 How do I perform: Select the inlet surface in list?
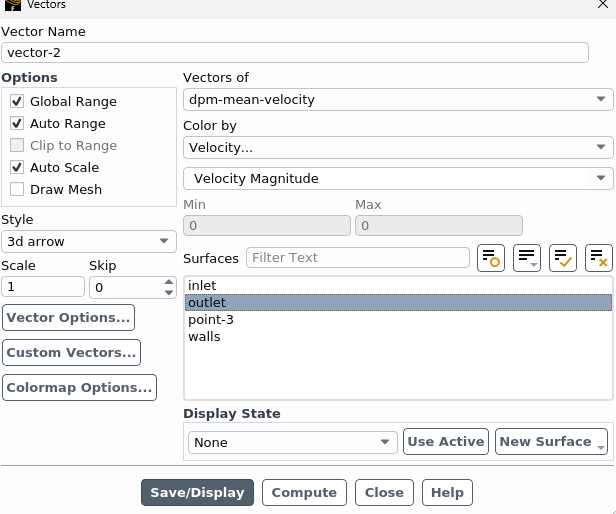pos(202,286)
